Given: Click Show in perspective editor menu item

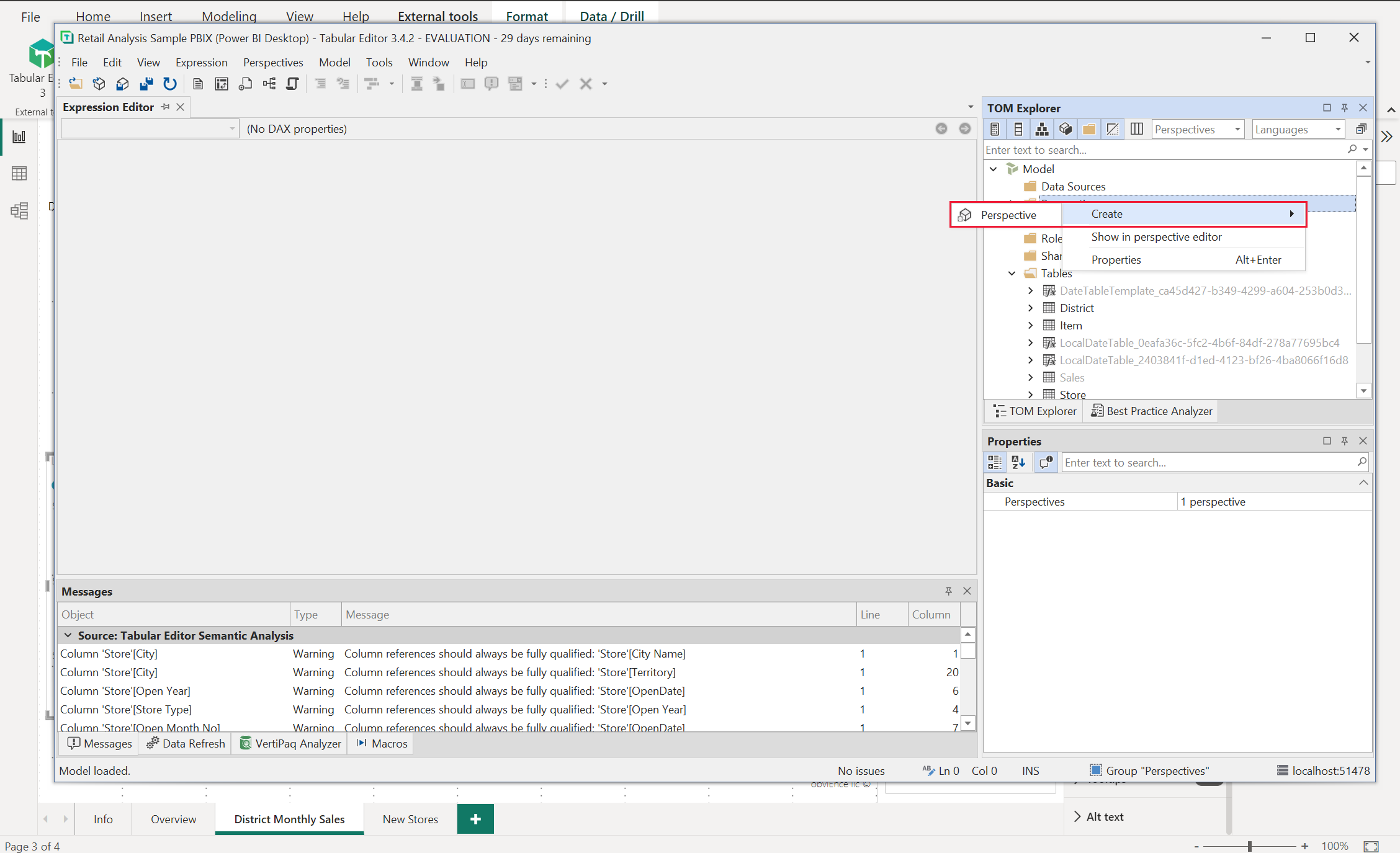Looking at the screenshot, I should 1156,236.
